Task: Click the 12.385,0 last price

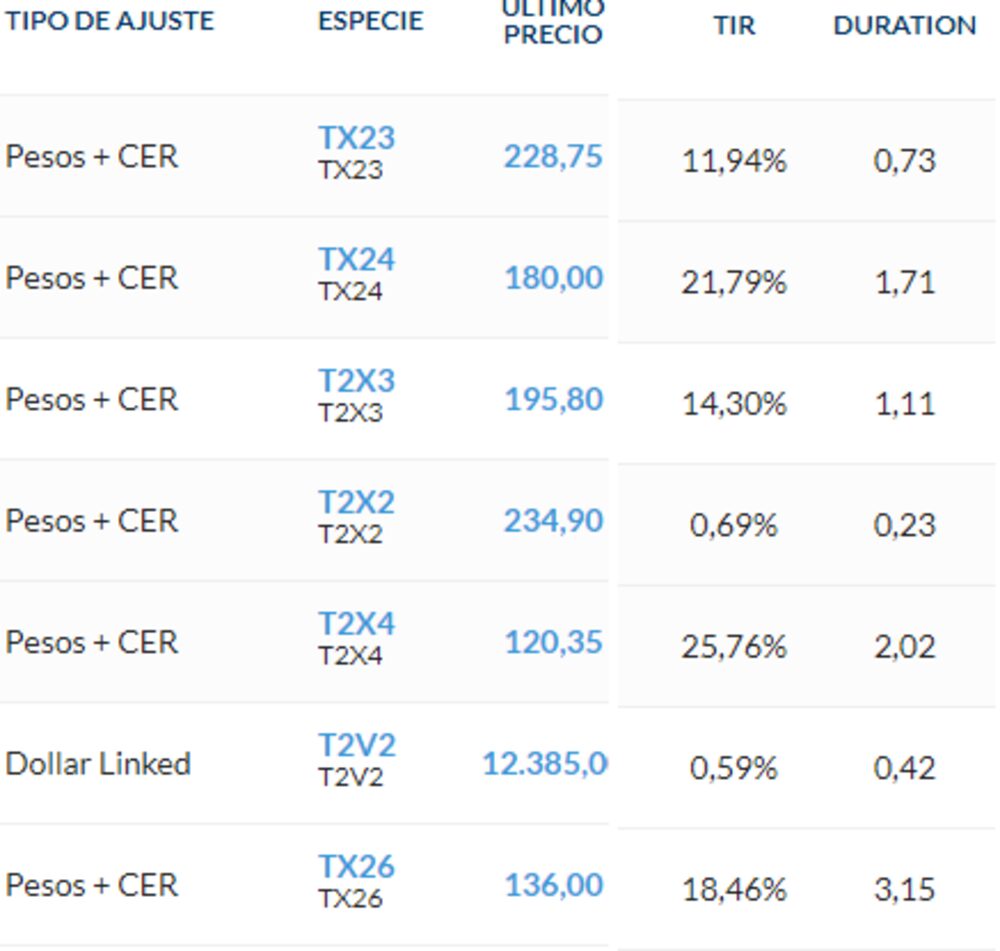Action: (545, 764)
